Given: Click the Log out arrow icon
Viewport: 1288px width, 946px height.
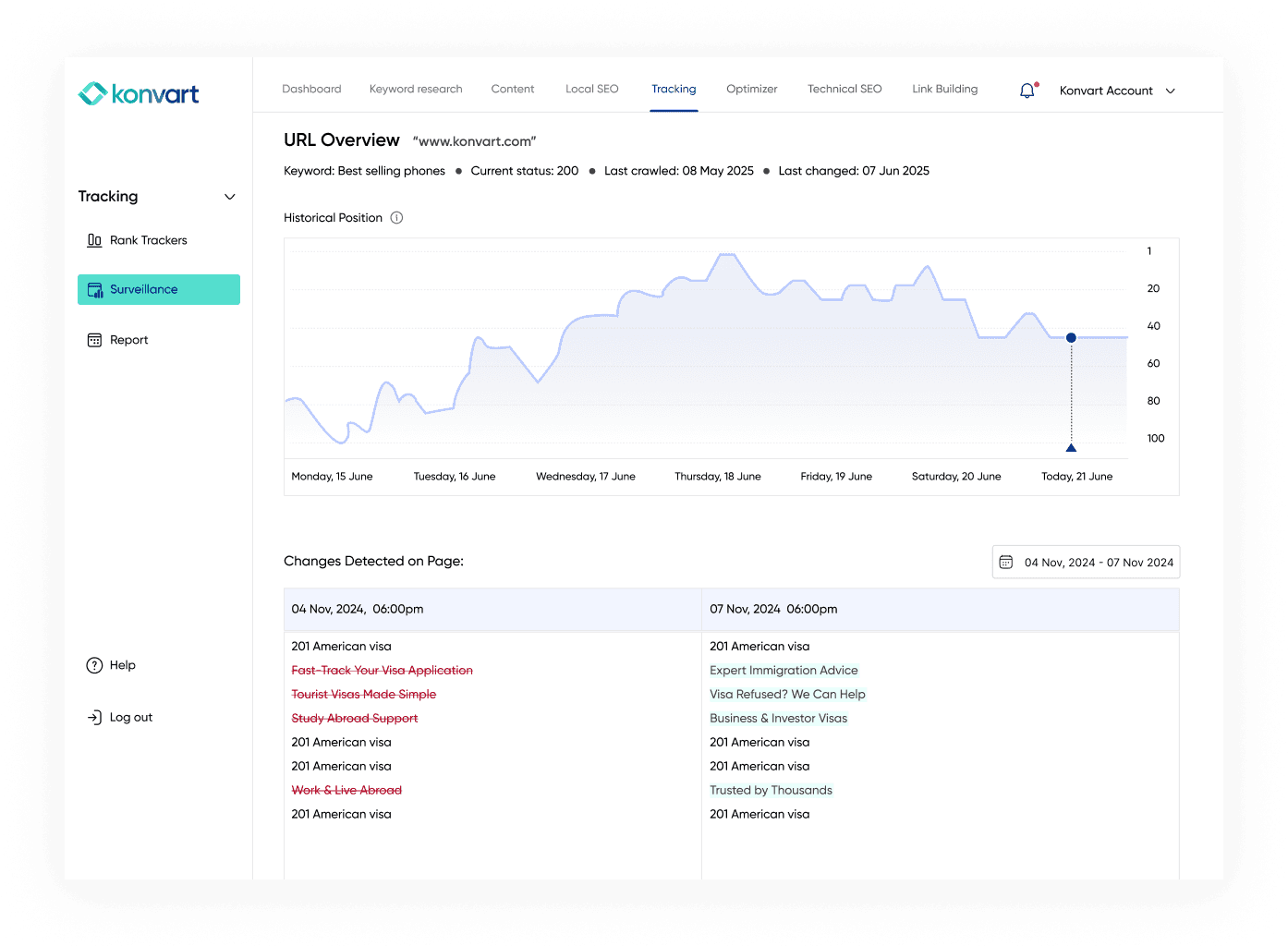Looking at the screenshot, I should click(94, 717).
